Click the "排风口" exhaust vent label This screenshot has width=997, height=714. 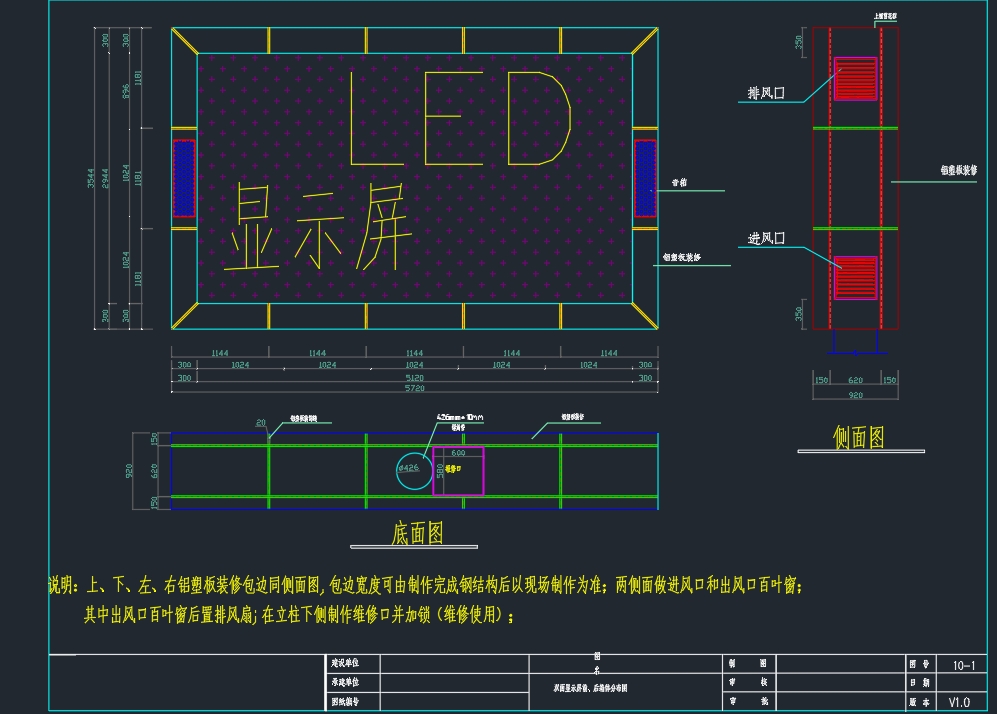pos(766,93)
